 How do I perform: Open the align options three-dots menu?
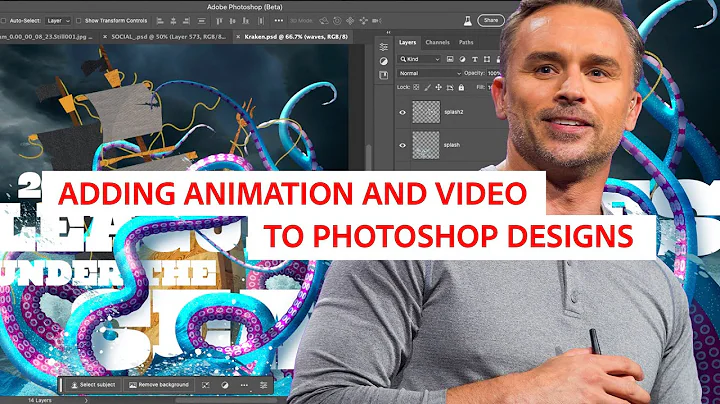tap(279, 21)
